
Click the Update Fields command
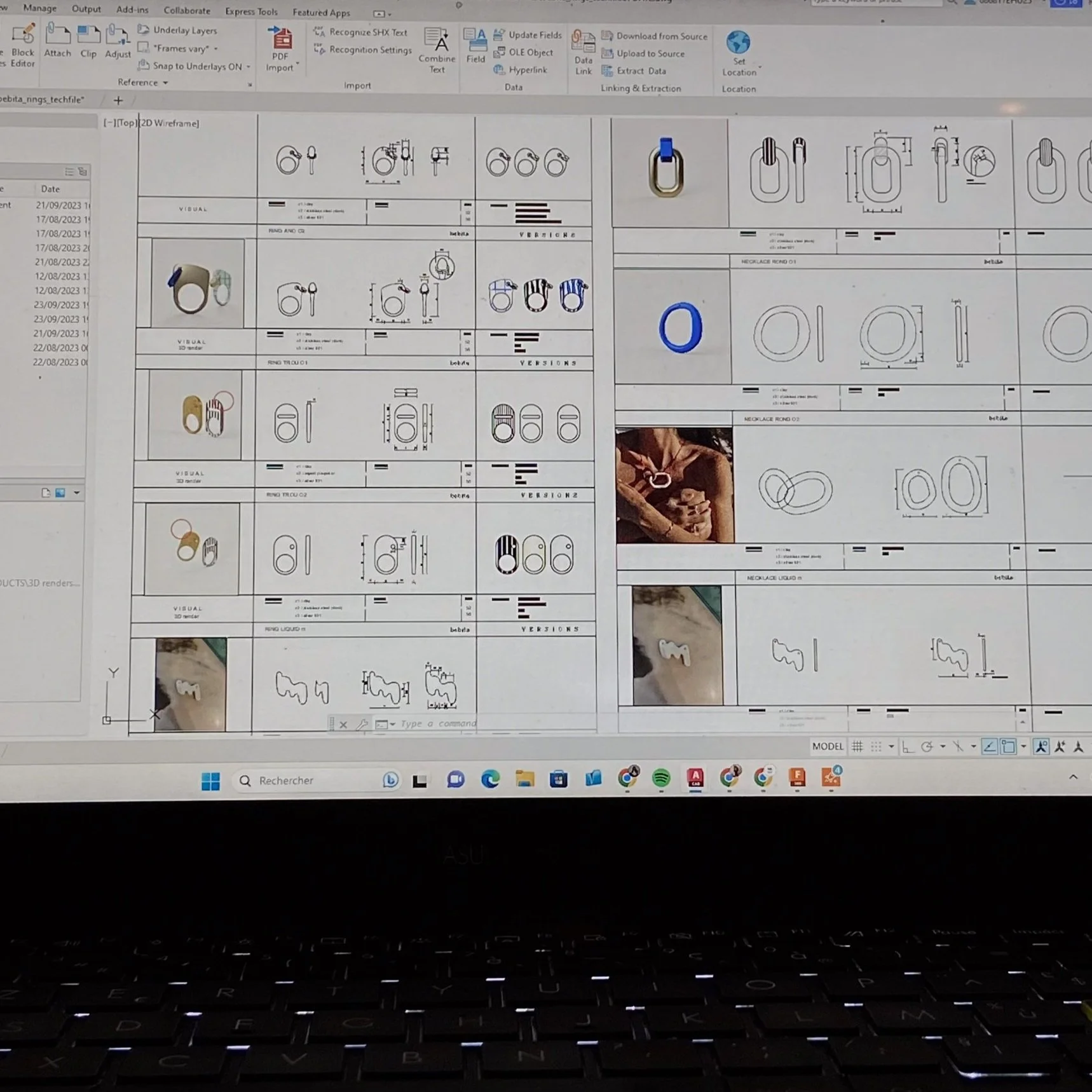click(x=528, y=35)
